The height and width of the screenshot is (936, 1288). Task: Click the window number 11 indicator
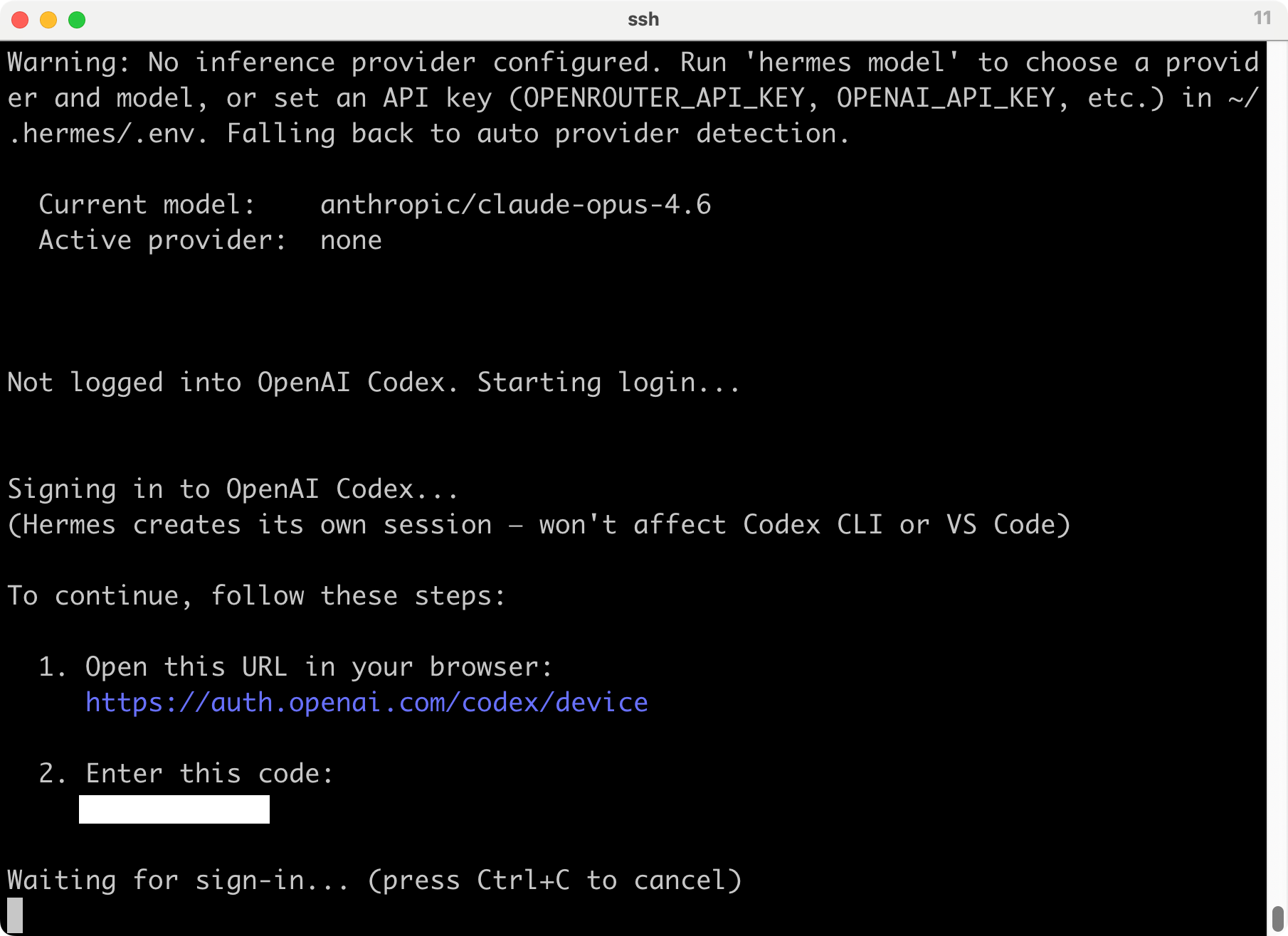pyautogui.click(x=1262, y=18)
